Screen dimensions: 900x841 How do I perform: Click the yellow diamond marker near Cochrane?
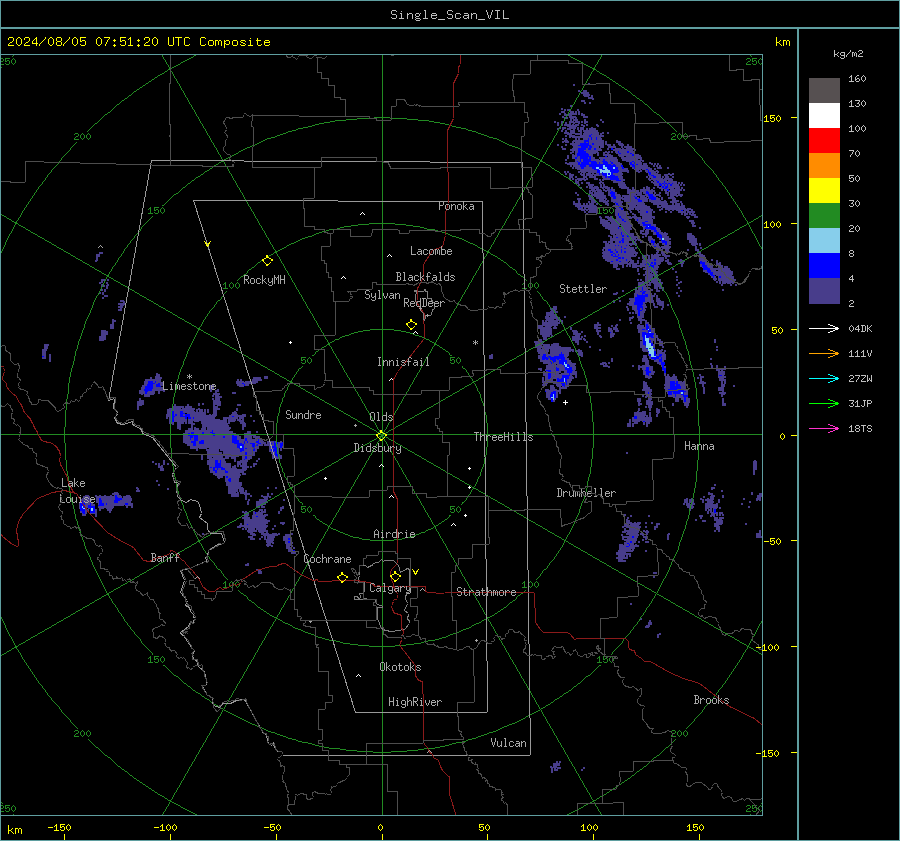tap(343, 578)
